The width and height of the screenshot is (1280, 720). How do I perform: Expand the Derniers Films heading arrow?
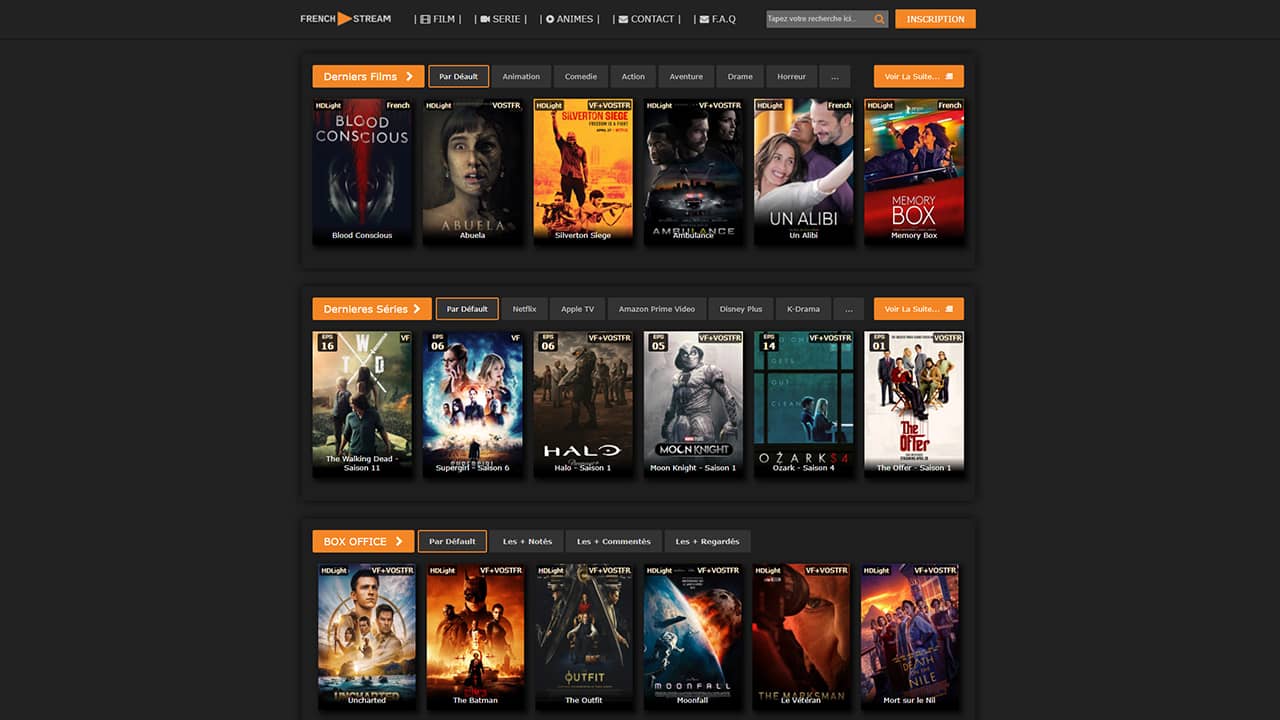coord(409,77)
